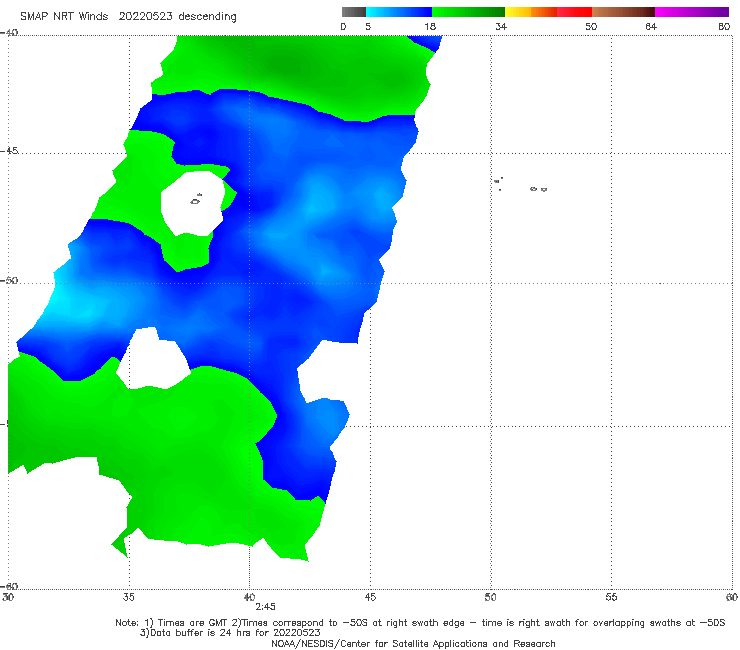Click the latitude axis label '-60'

9,586
